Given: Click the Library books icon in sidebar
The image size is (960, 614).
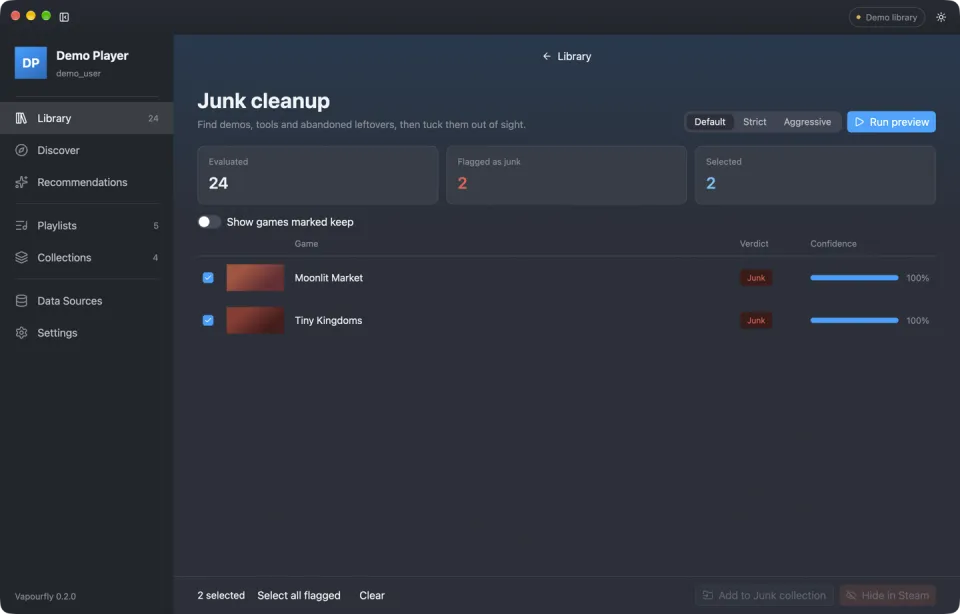Looking at the screenshot, I should [x=21, y=118].
